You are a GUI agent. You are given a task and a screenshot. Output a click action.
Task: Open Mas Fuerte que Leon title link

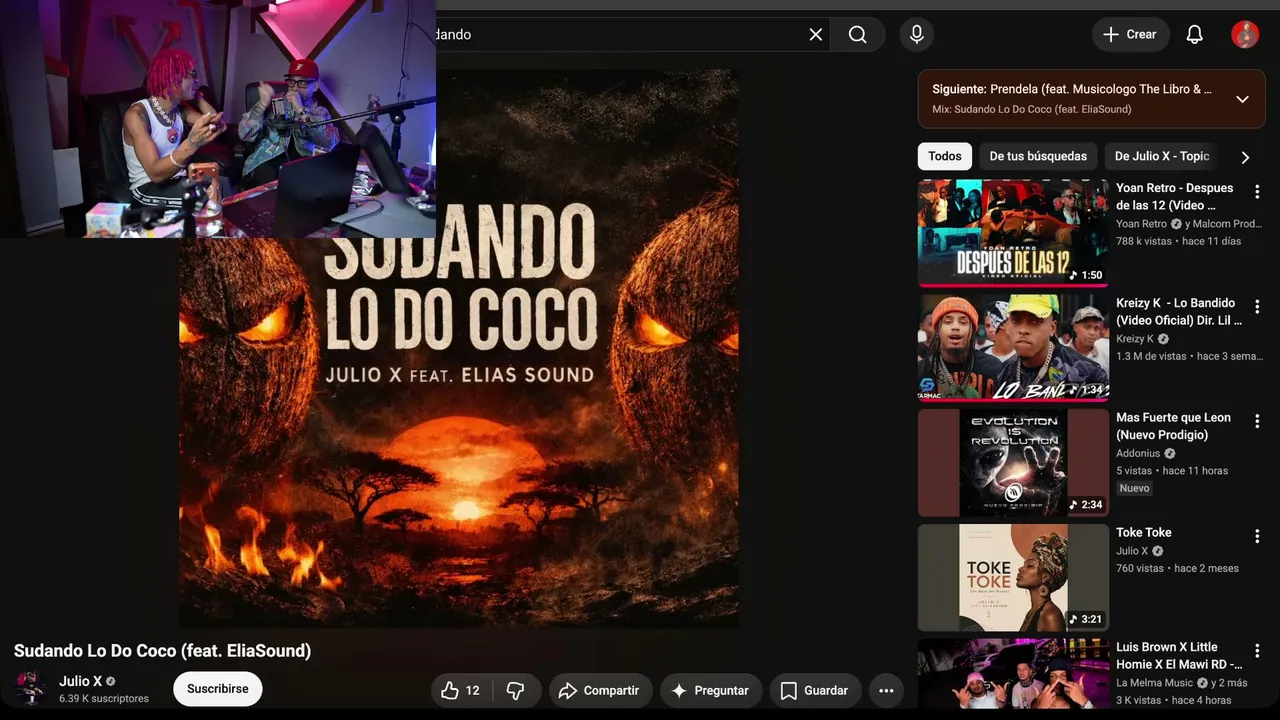(x=1173, y=426)
